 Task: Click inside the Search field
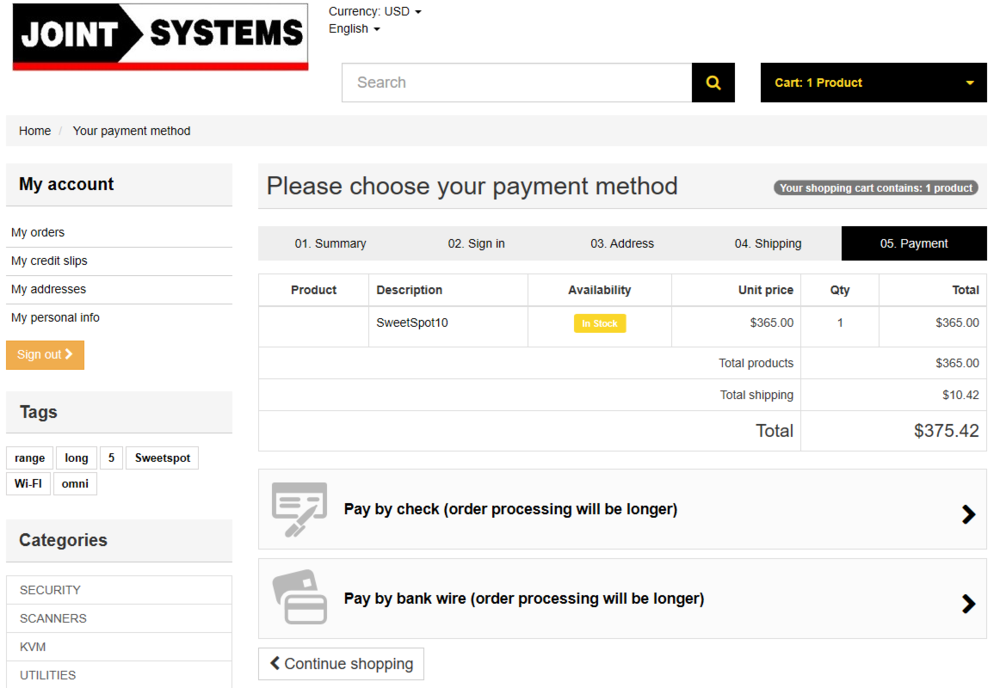pos(500,82)
